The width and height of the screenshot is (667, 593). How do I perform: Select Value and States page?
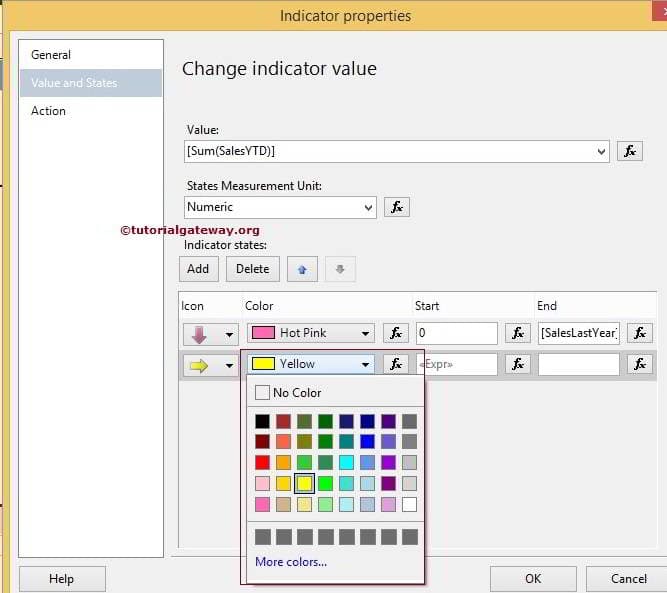91,83
